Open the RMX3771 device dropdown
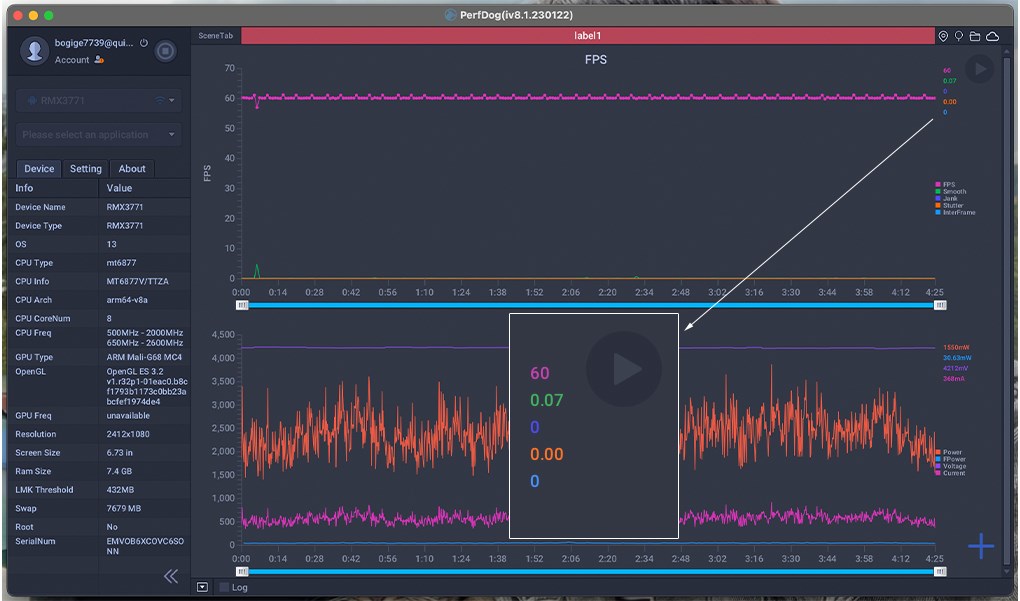1020x601 pixels. [96, 100]
